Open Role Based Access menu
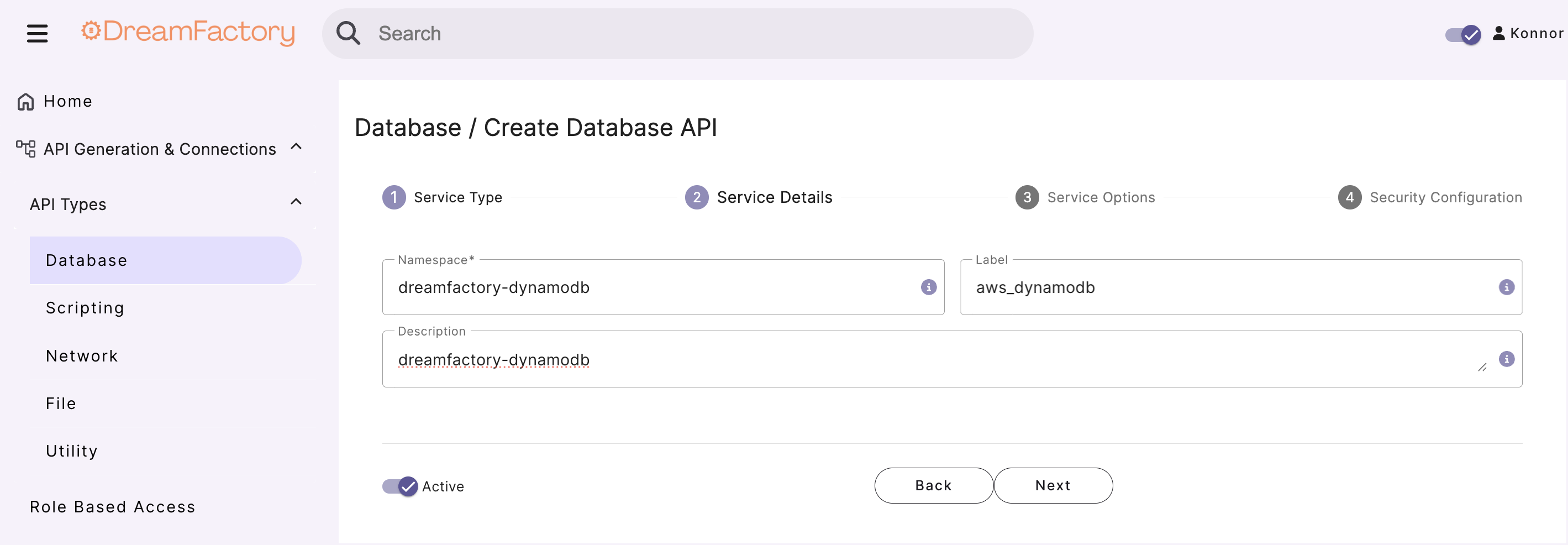 coord(113,507)
